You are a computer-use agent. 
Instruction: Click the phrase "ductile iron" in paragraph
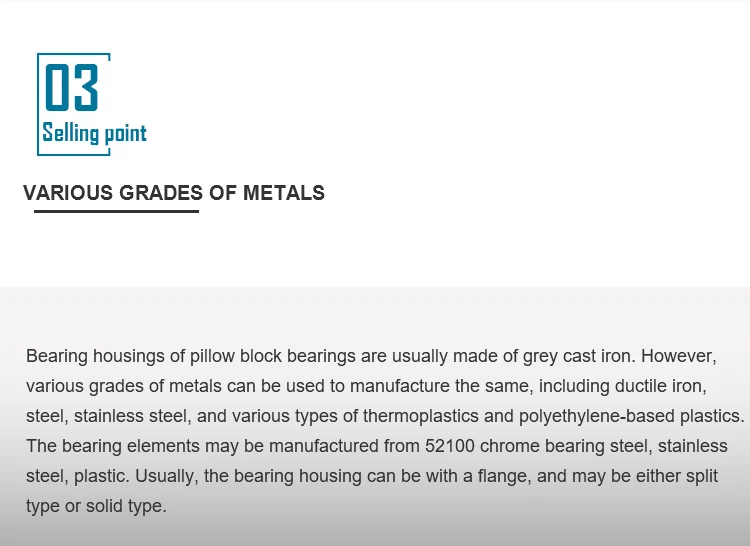click(x=659, y=386)
